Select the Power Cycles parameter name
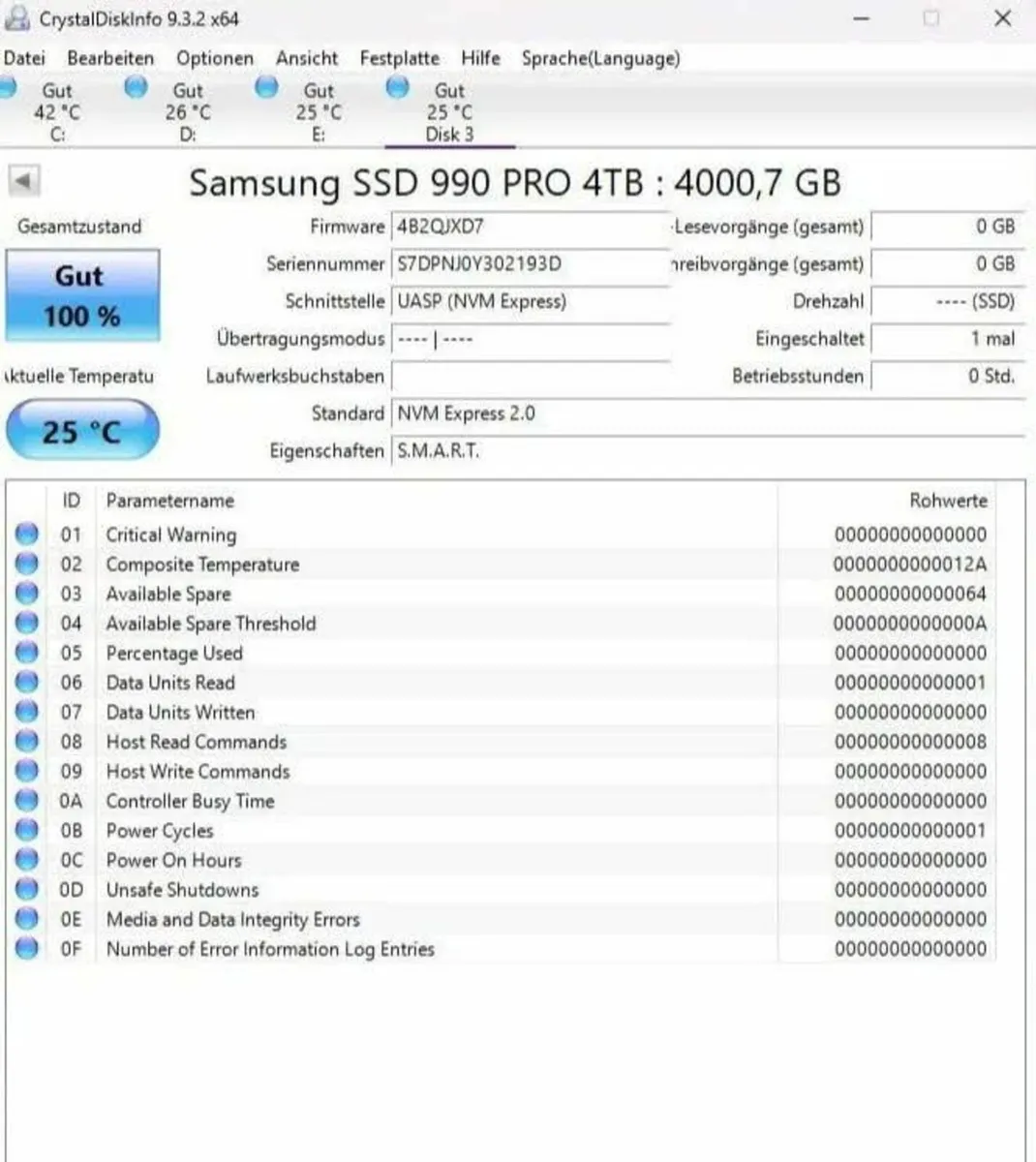 (x=160, y=831)
